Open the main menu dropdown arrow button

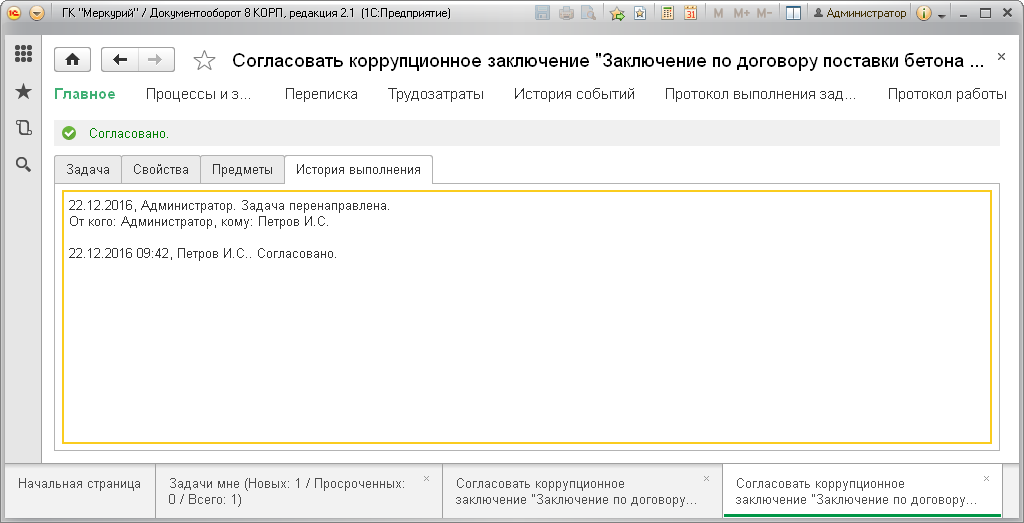point(37,13)
